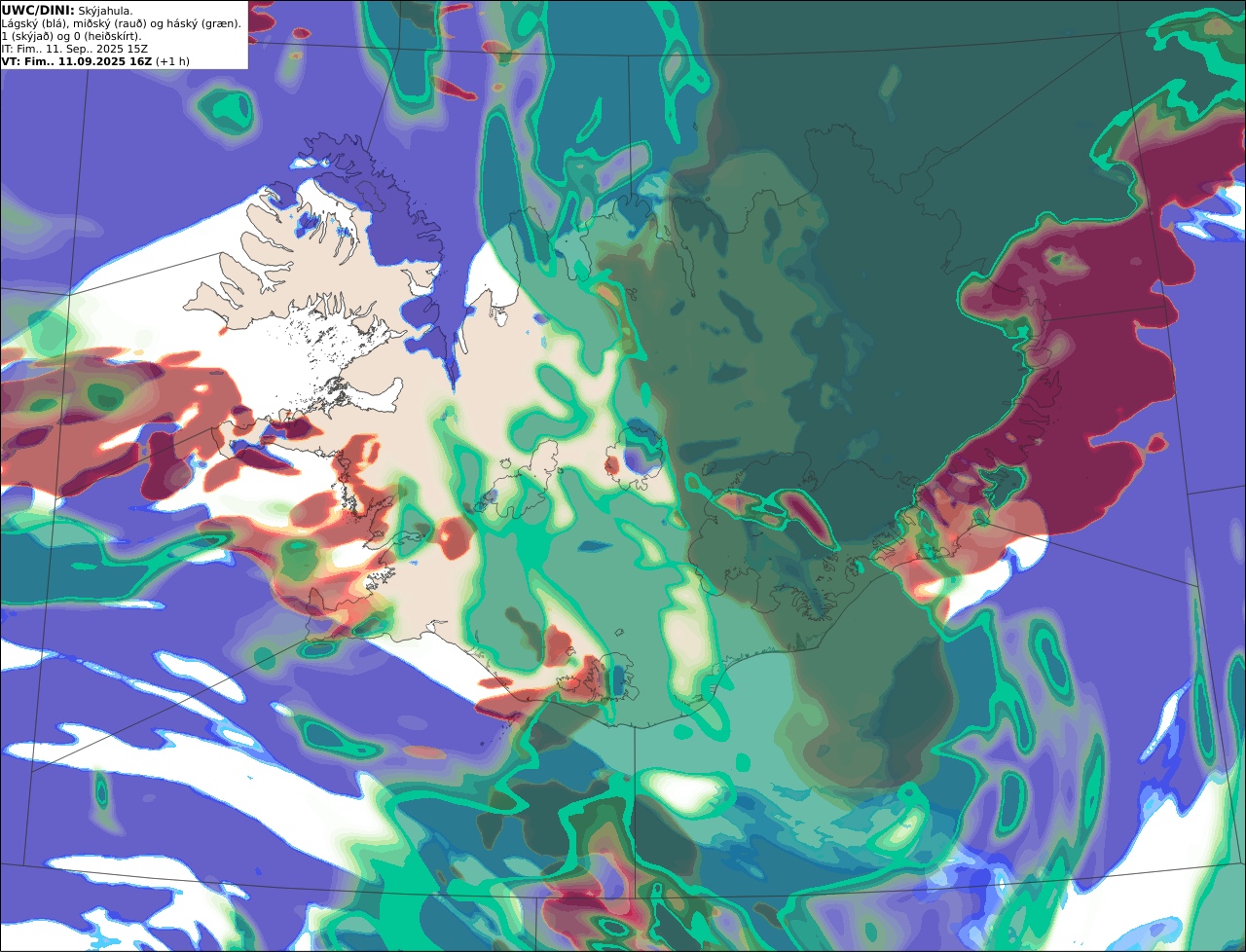Click the bold VT: Fim.. 11.09.2025 16Z timestamp
Screen dimensions: 1246x952
[77, 61]
